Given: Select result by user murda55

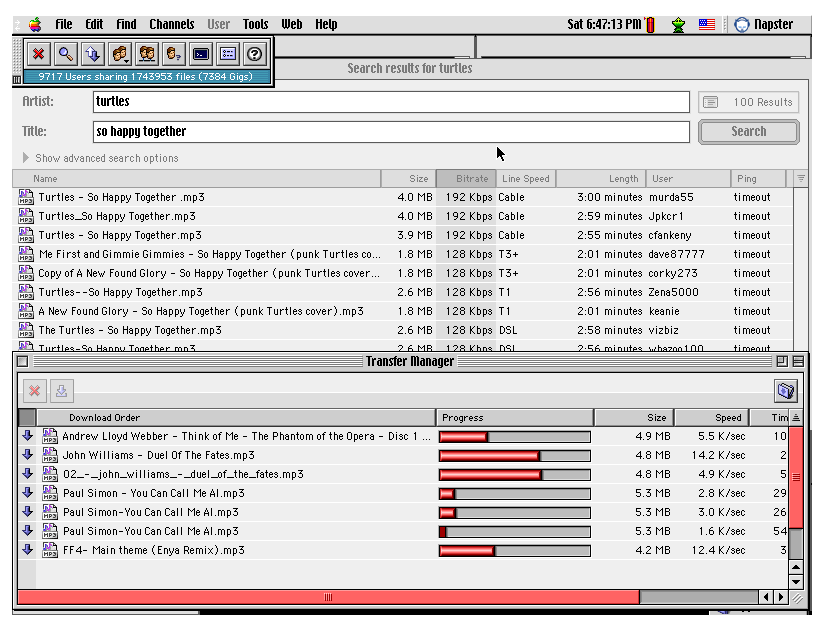Looking at the screenshot, I should coord(403,197).
